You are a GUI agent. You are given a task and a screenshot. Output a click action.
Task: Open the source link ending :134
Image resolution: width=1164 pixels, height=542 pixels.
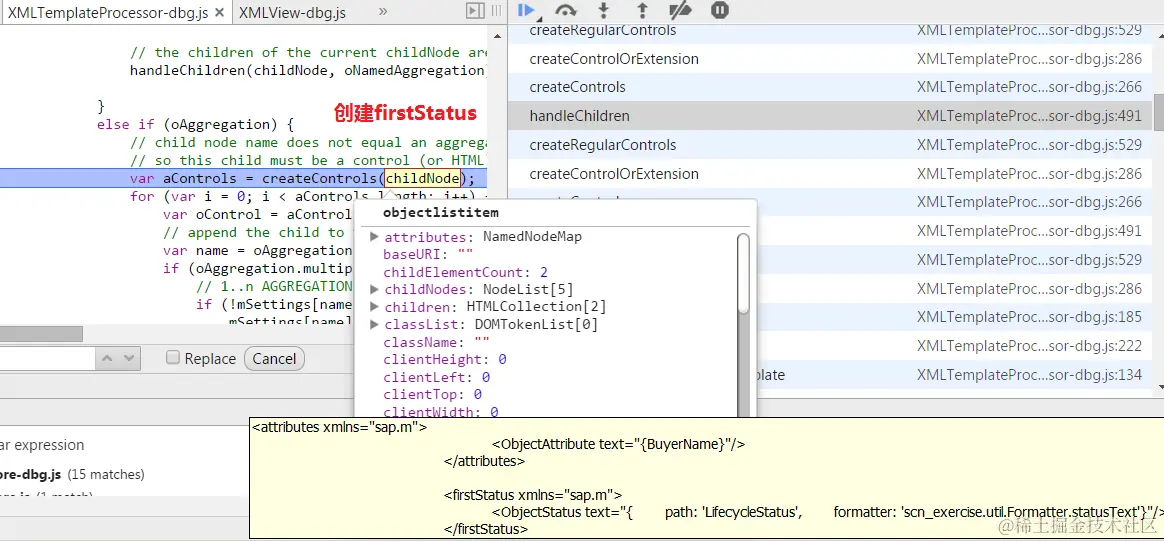coord(1029,375)
